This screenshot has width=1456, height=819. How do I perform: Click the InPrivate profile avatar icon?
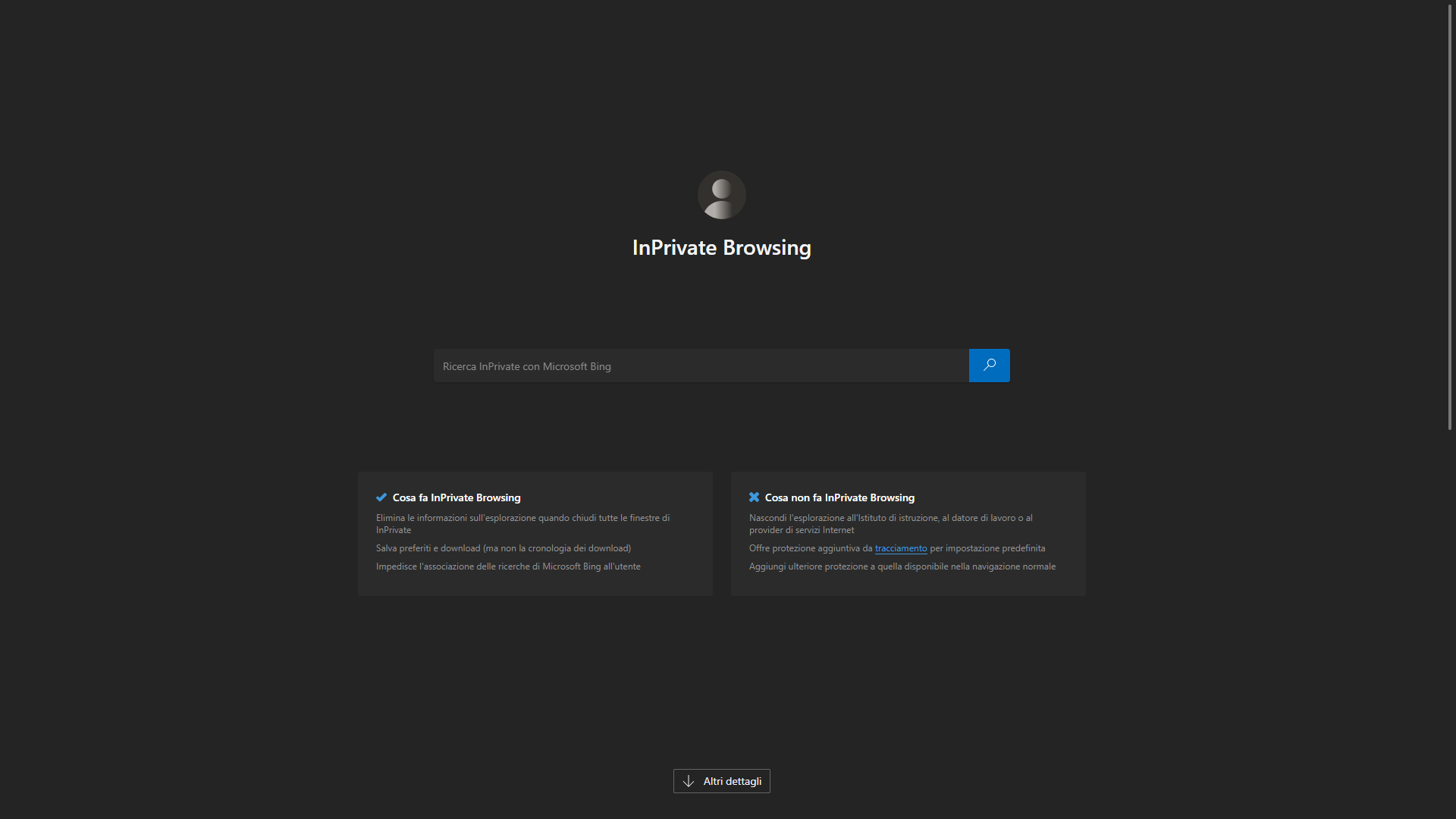[722, 195]
